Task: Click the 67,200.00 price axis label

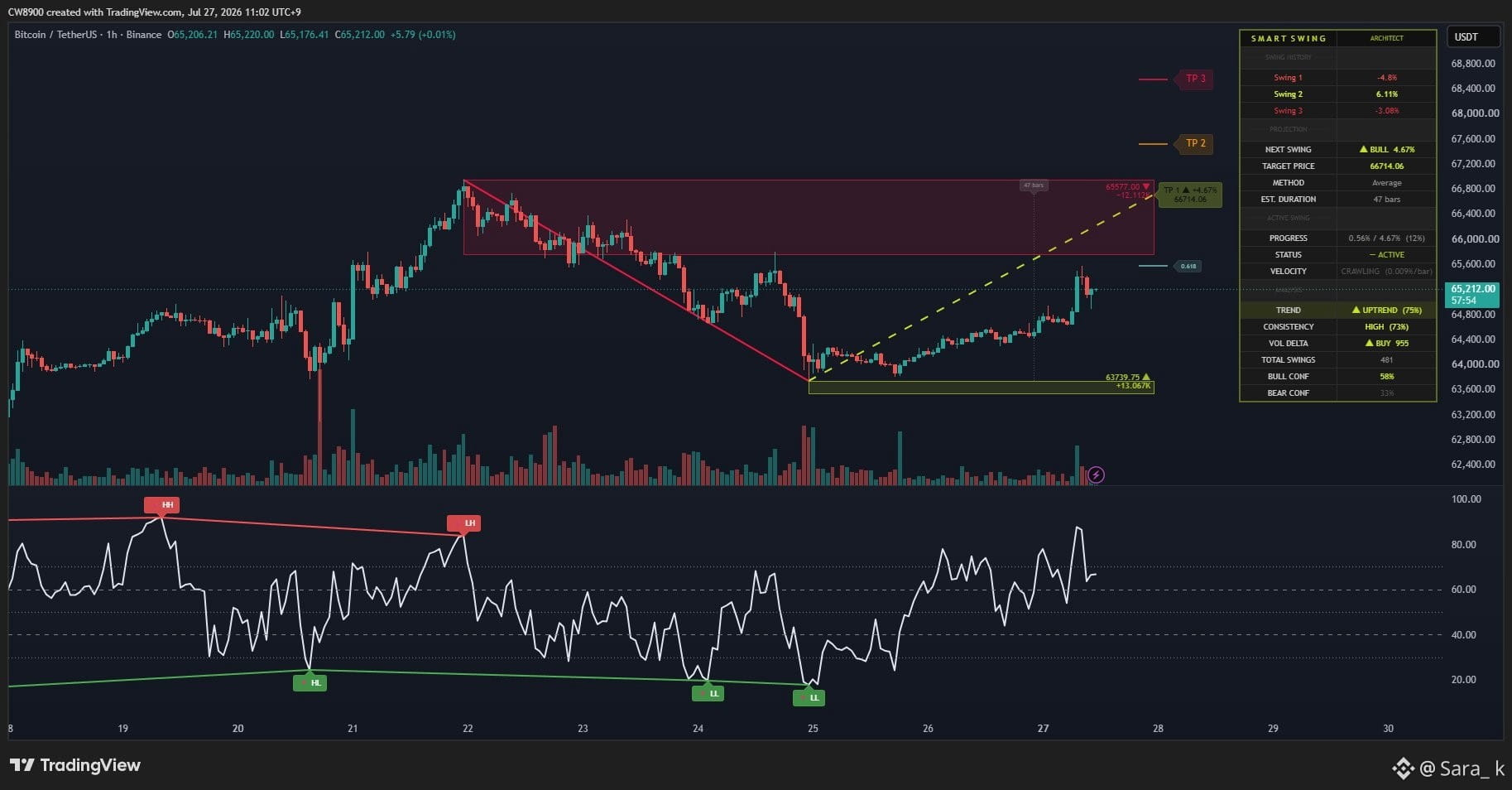Action: (x=1473, y=164)
